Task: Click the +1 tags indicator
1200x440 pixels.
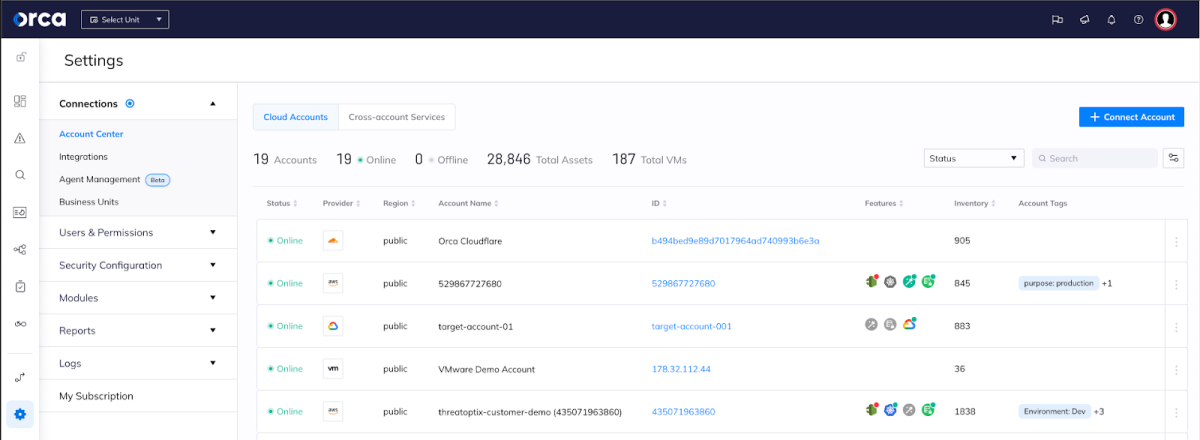Action: tap(1107, 283)
